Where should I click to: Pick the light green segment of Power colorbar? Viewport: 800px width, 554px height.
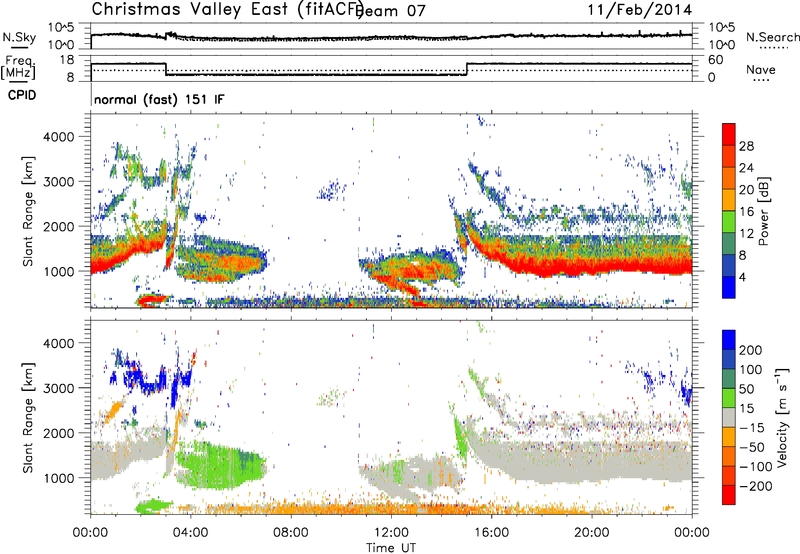pos(729,222)
